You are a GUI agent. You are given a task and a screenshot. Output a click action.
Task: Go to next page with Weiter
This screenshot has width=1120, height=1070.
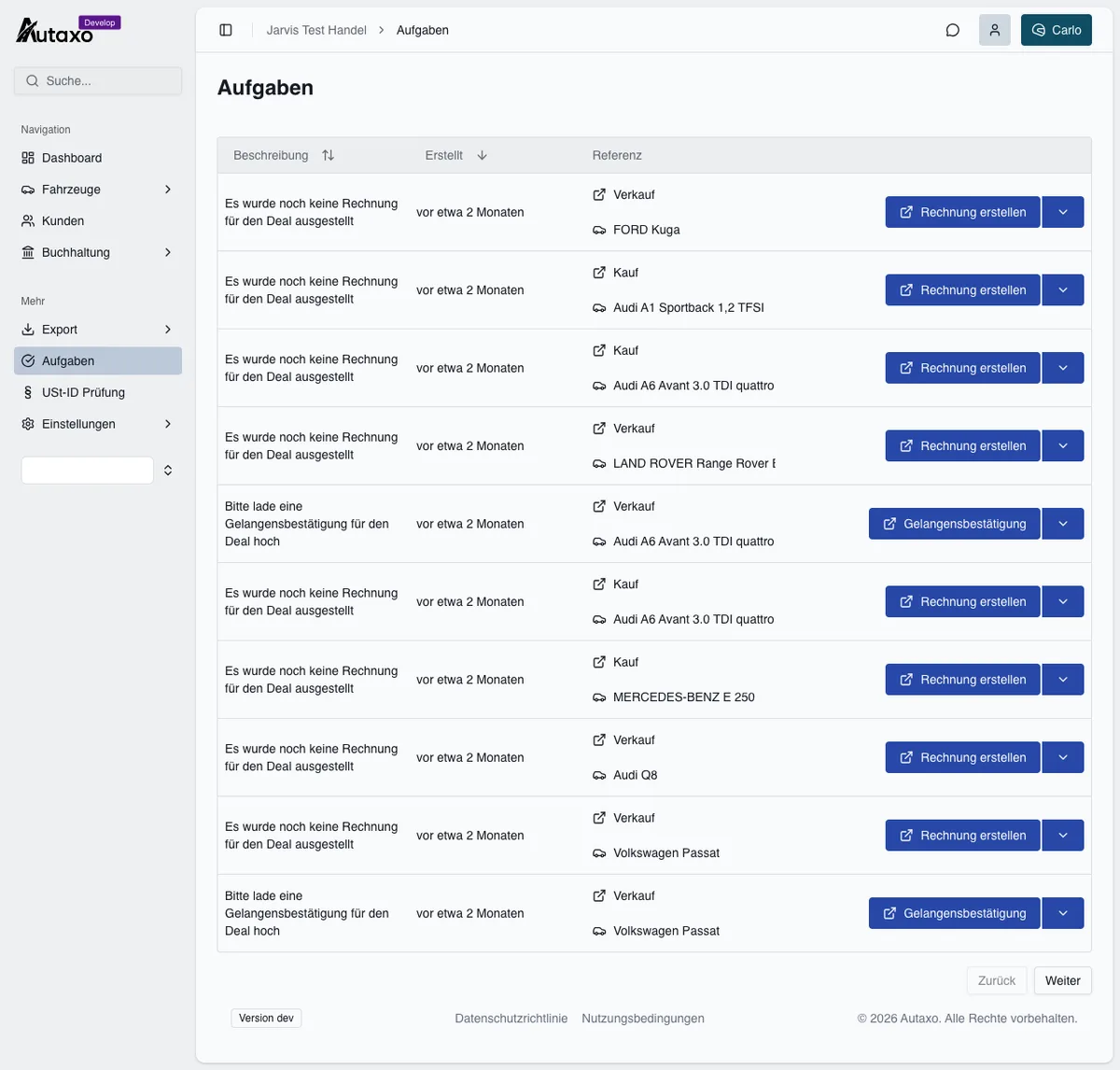1062,980
